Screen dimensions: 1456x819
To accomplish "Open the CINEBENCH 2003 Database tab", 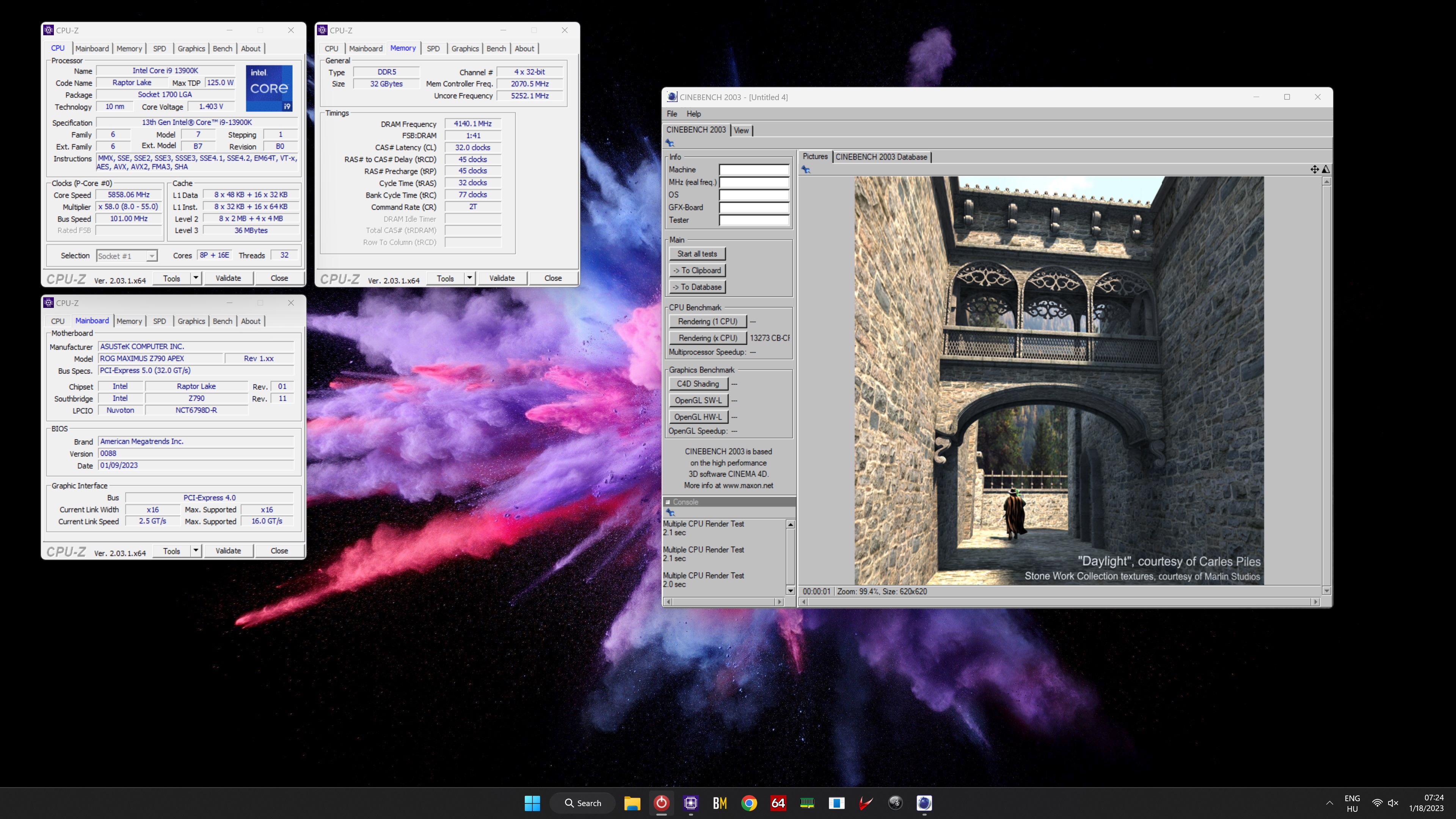I will (881, 157).
